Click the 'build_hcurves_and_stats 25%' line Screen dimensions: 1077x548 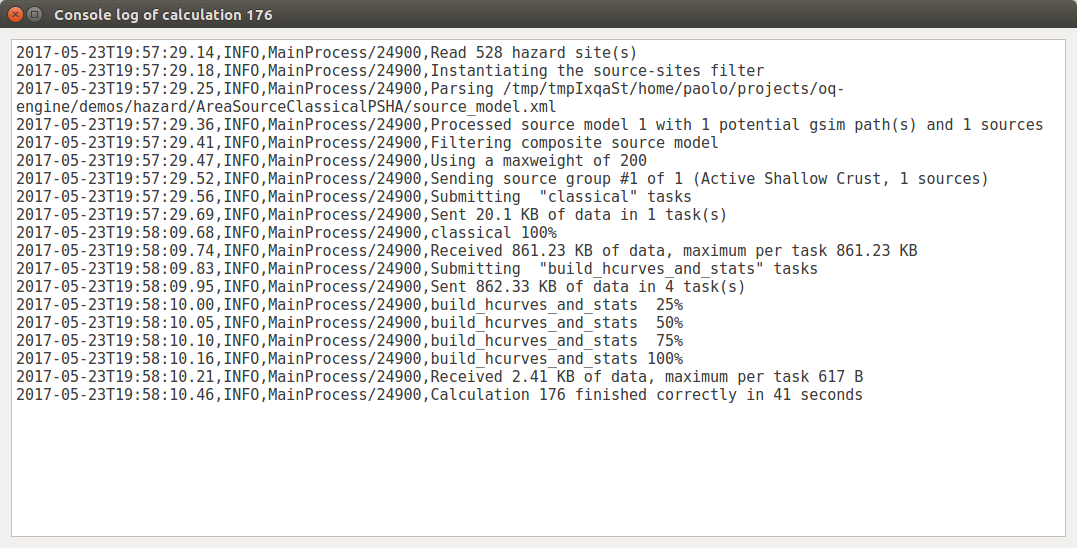(x=556, y=305)
